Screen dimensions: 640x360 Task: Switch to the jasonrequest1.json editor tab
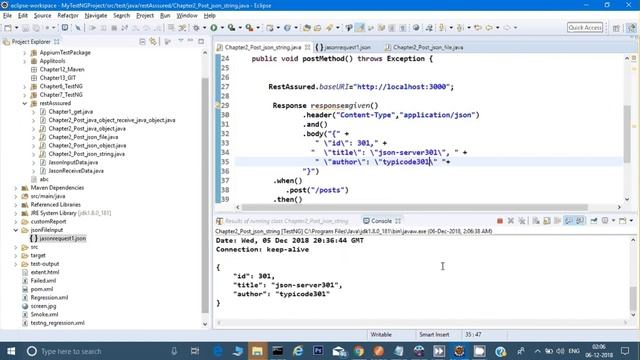tap(343, 47)
